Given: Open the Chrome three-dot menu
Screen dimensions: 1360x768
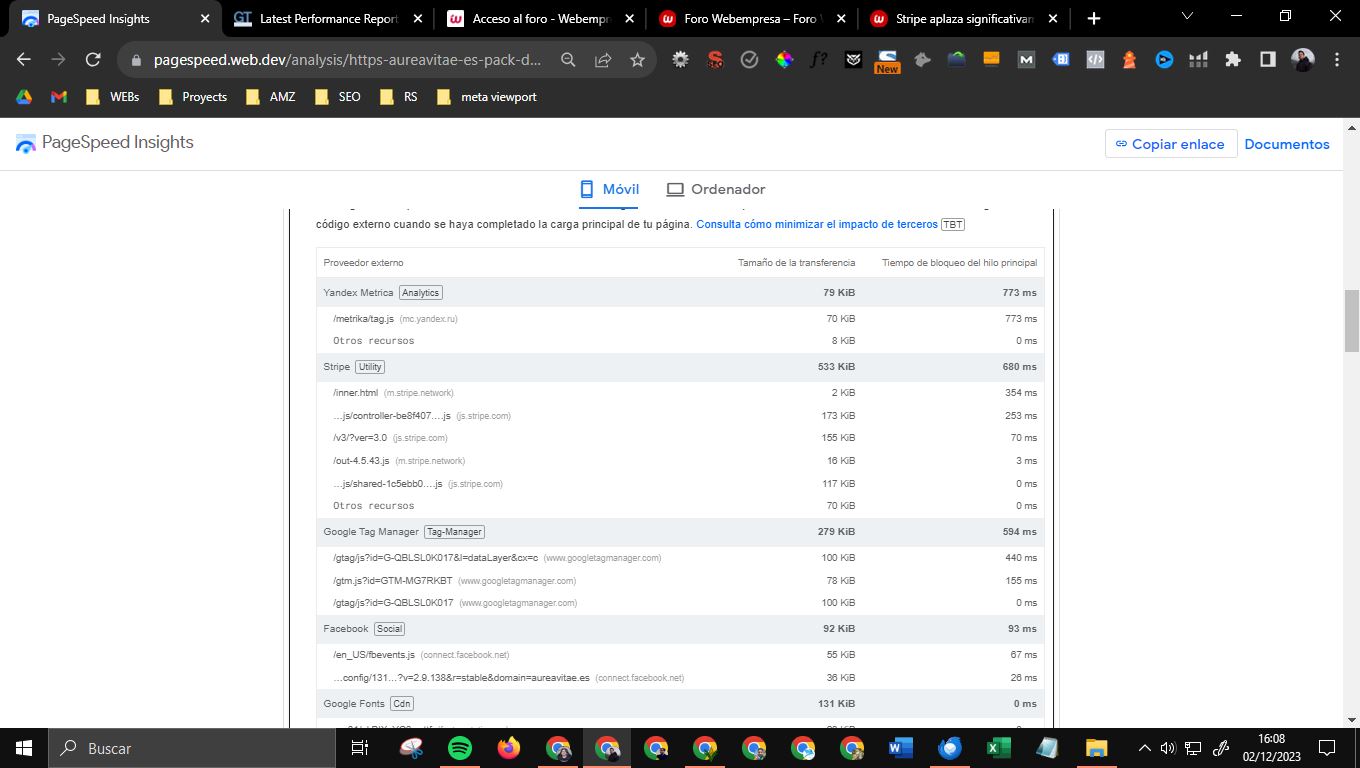Looking at the screenshot, I should click(1337, 60).
